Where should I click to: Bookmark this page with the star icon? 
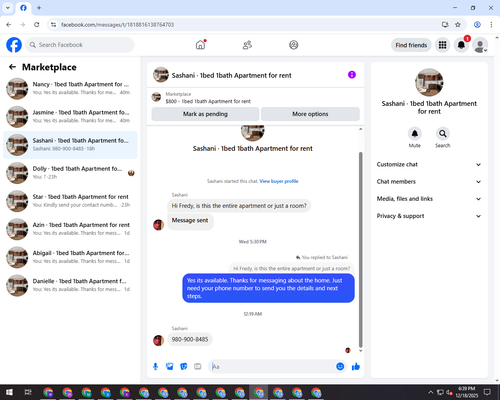tap(458, 25)
